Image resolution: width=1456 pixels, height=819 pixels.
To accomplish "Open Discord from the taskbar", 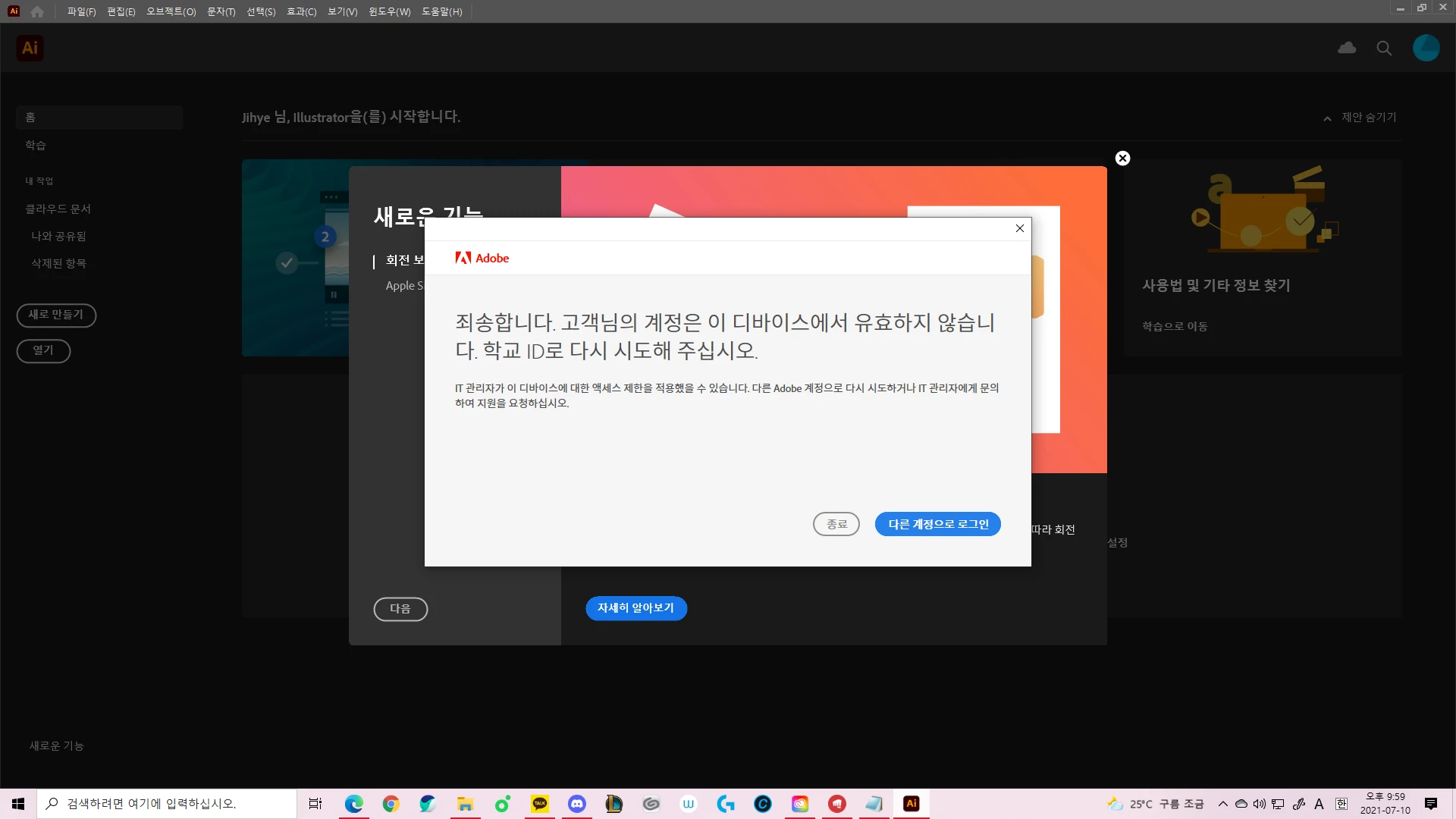I will [x=577, y=804].
